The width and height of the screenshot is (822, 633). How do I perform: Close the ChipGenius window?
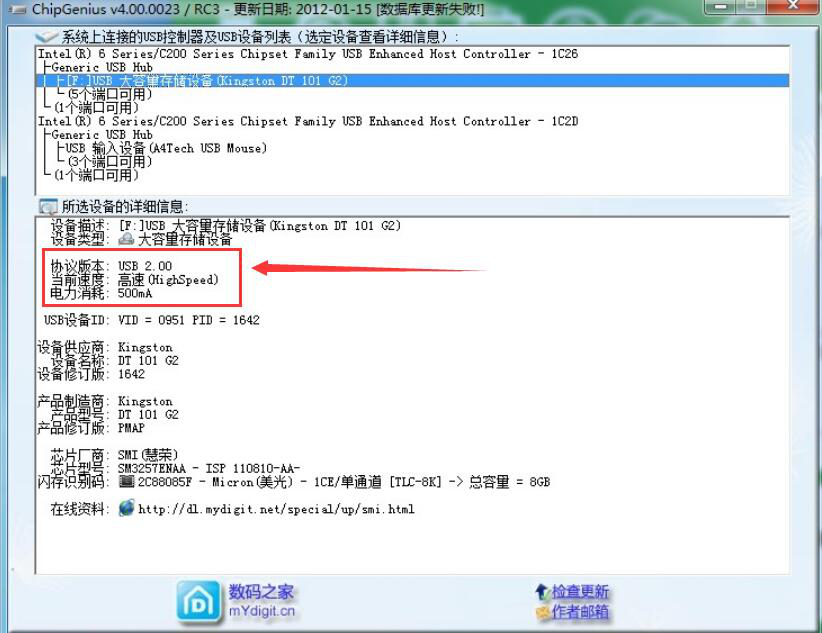coord(793,6)
